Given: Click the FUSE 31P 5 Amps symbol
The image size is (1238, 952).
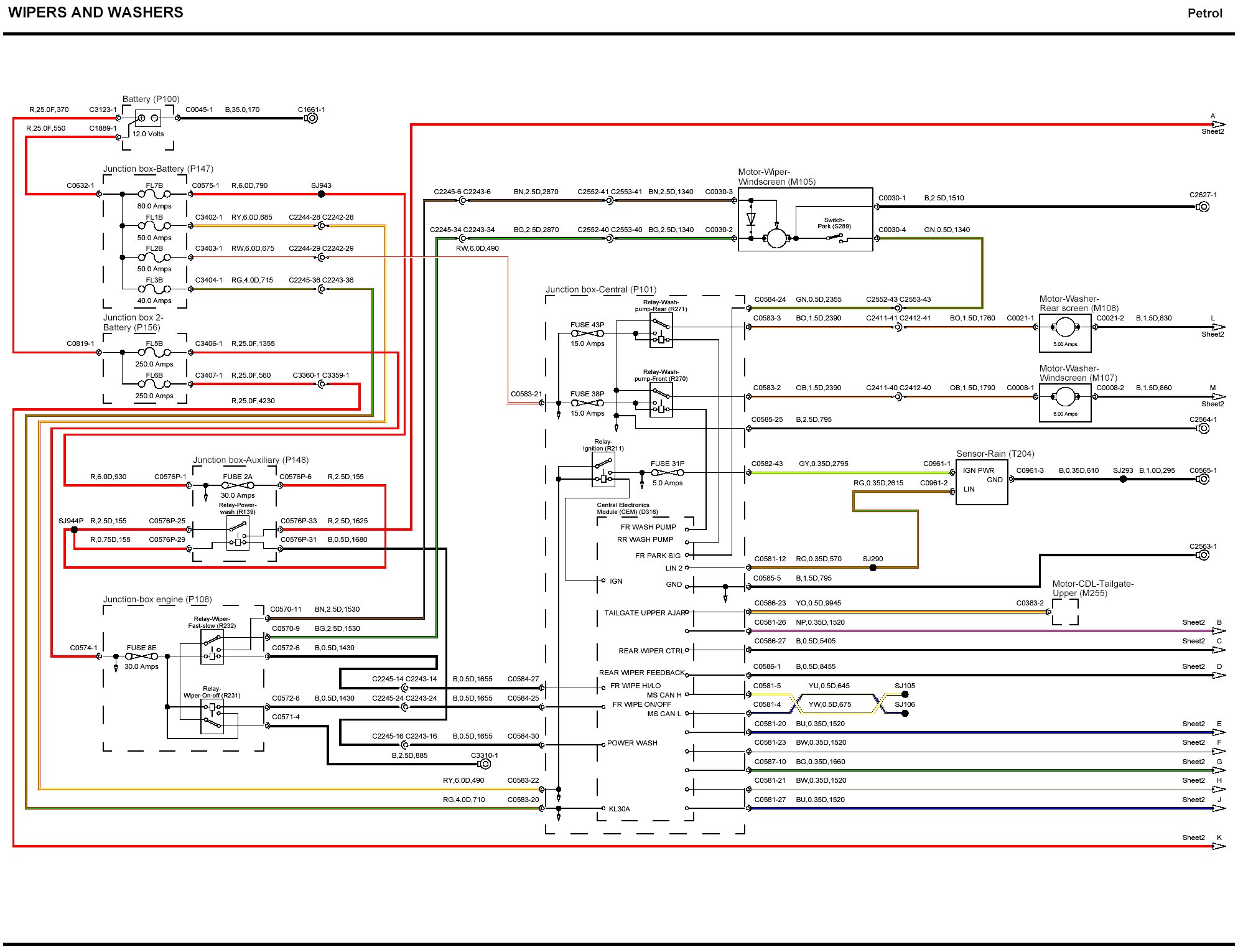Looking at the screenshot, I should pyautogui.click(x=667, y=473).
